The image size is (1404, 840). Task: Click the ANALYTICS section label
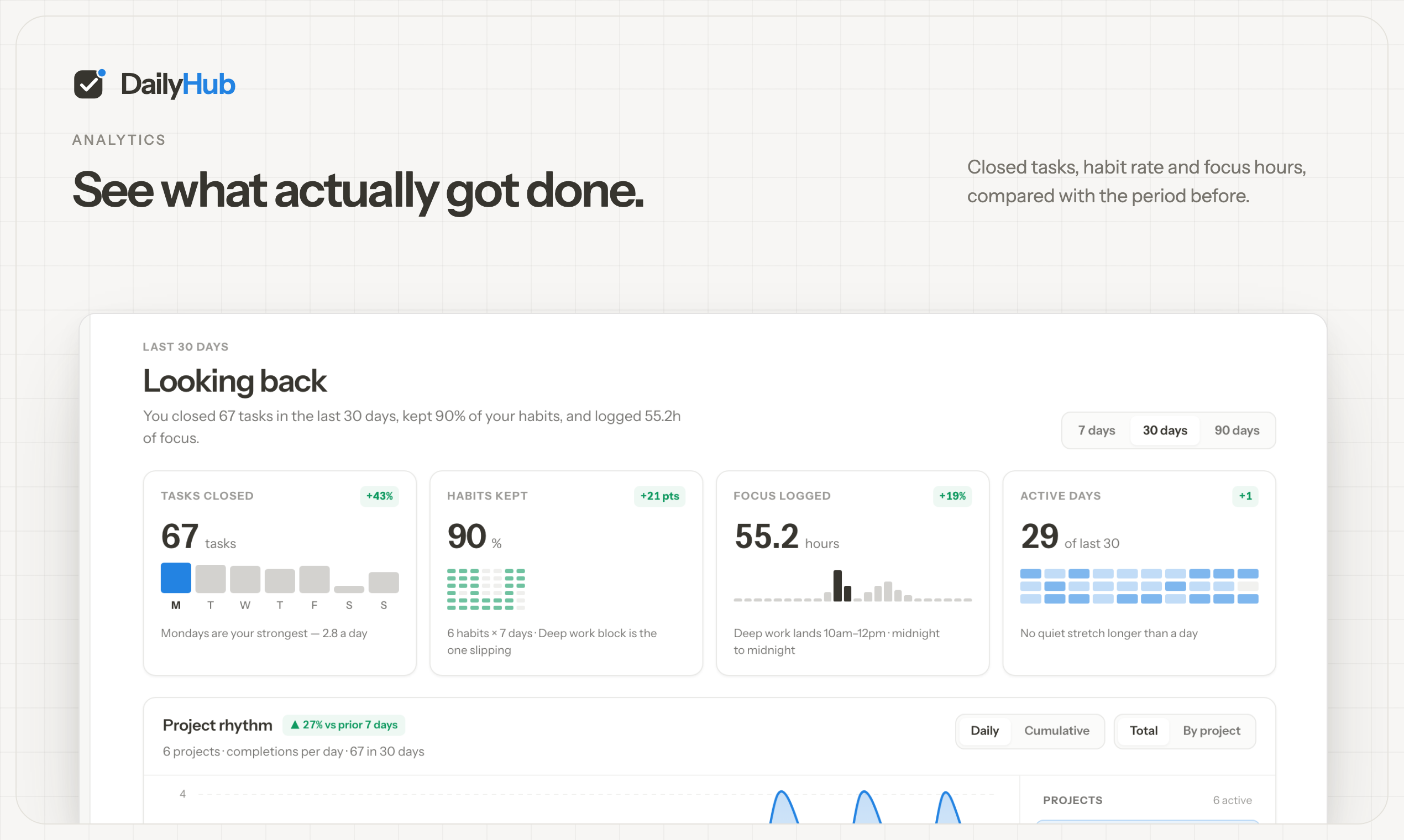click(119, 140)
